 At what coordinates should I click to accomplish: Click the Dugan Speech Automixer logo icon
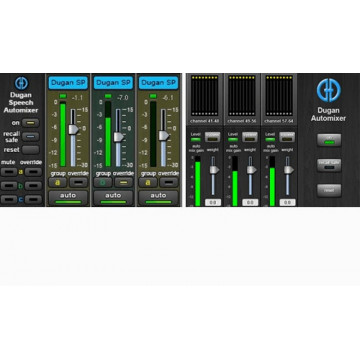(21, 83)
